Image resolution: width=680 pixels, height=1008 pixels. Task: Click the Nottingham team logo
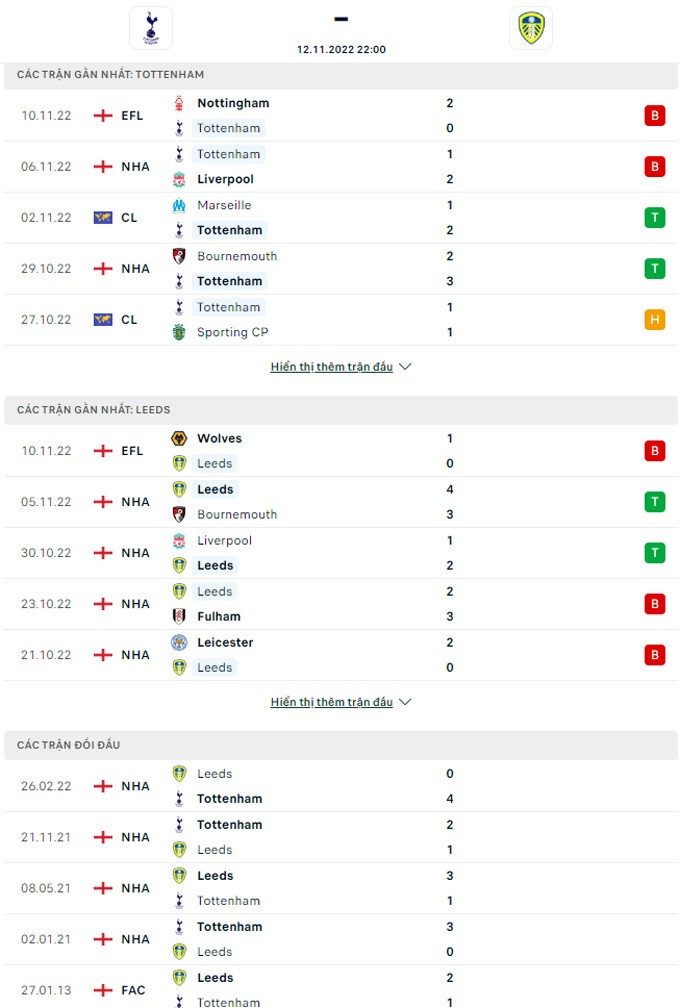pyautogui.click(x=179, y=103)
